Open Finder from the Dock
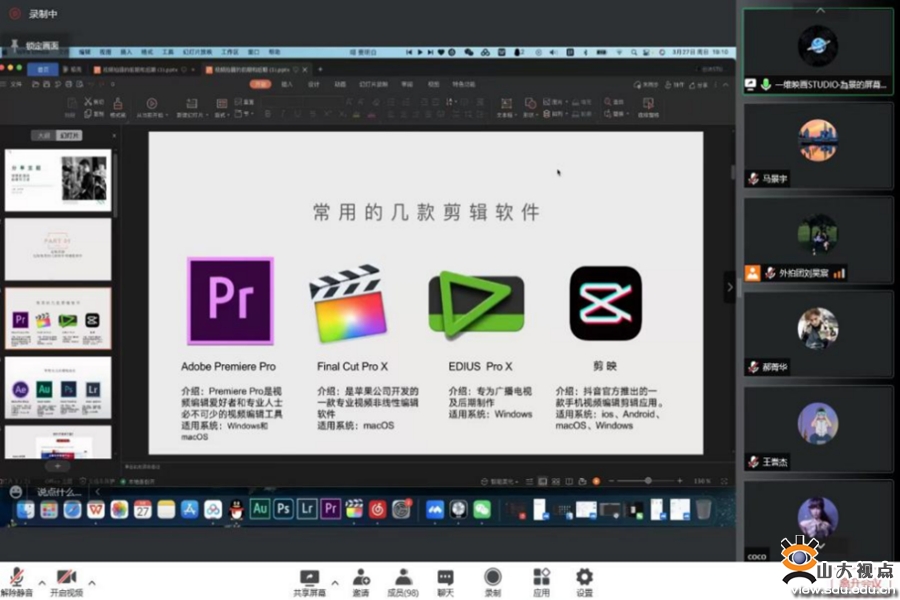Image resolution: width=900 pixels, height=600 pixels. (25, 509)
